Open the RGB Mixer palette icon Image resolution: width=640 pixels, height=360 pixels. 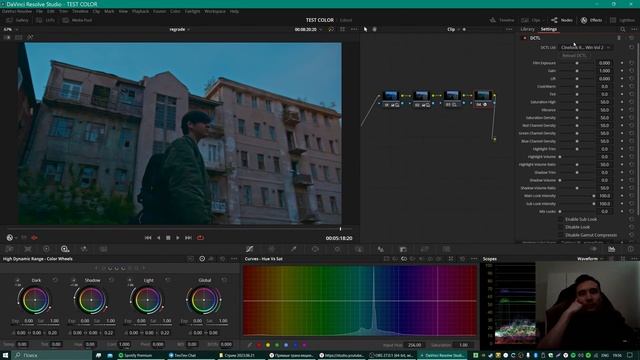[x=84, y=249]
